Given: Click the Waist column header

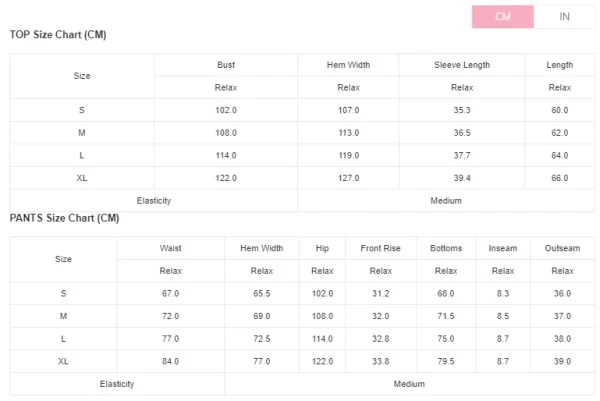Looking at the screenshot, I should [170, 248].
